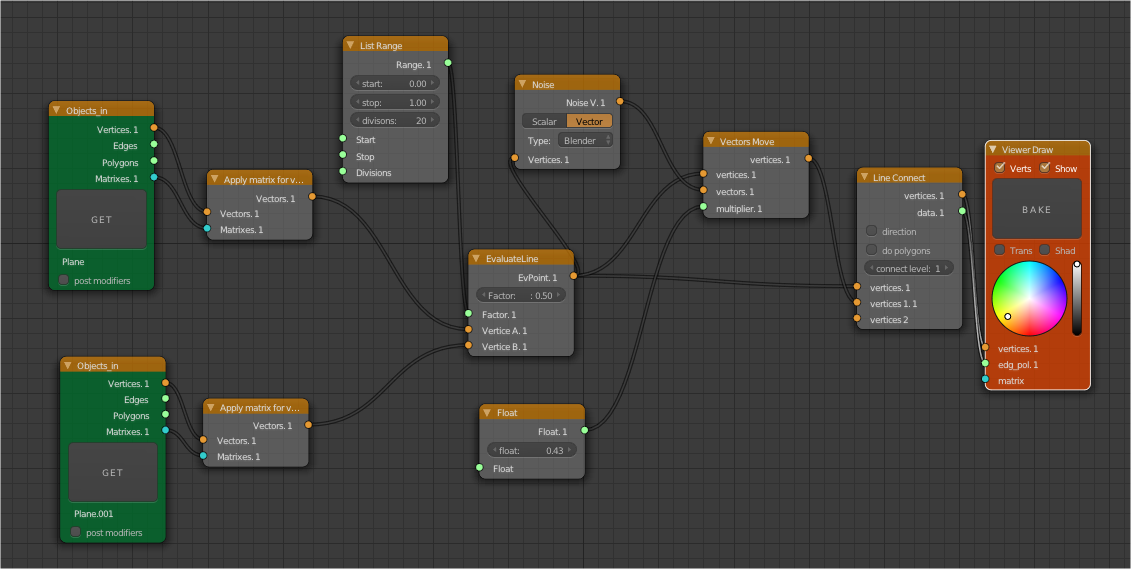Collapse the Plane.001 Objects_in node
Image resolution: width=1131 pixels, height=569 pixels.
point(68,365)
